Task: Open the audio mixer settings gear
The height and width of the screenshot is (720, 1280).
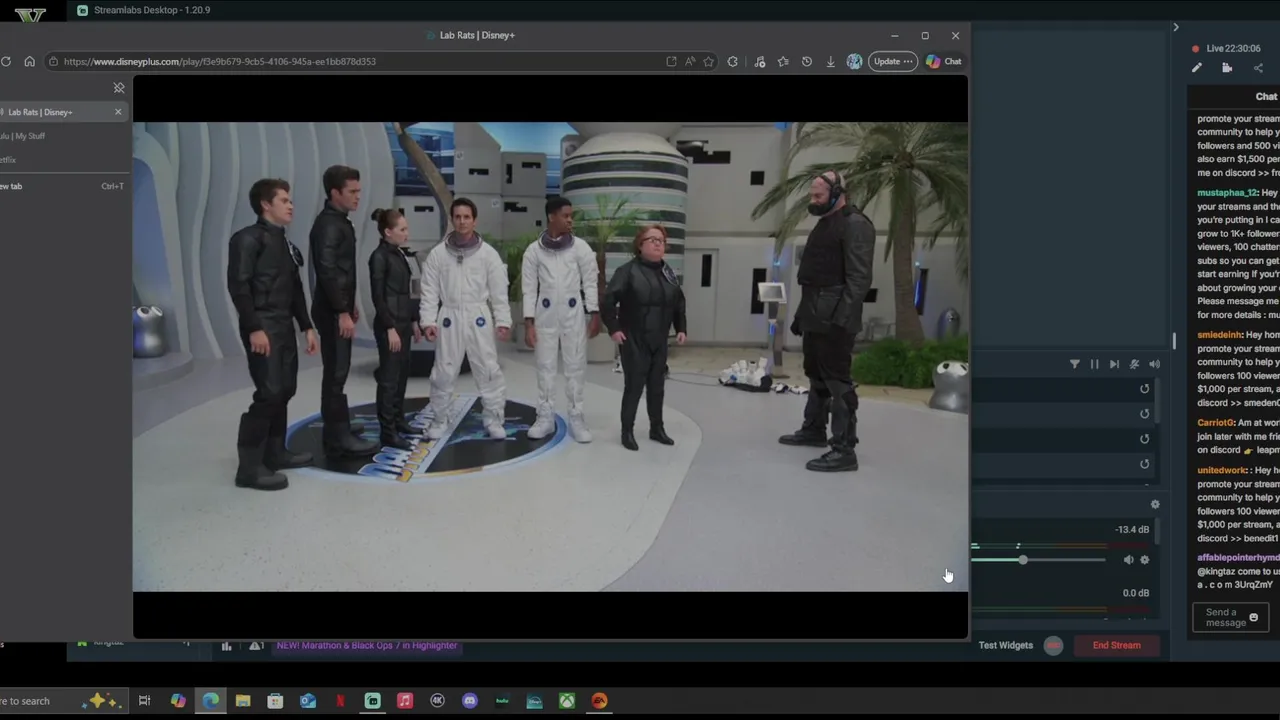Action: [1155, 505]
